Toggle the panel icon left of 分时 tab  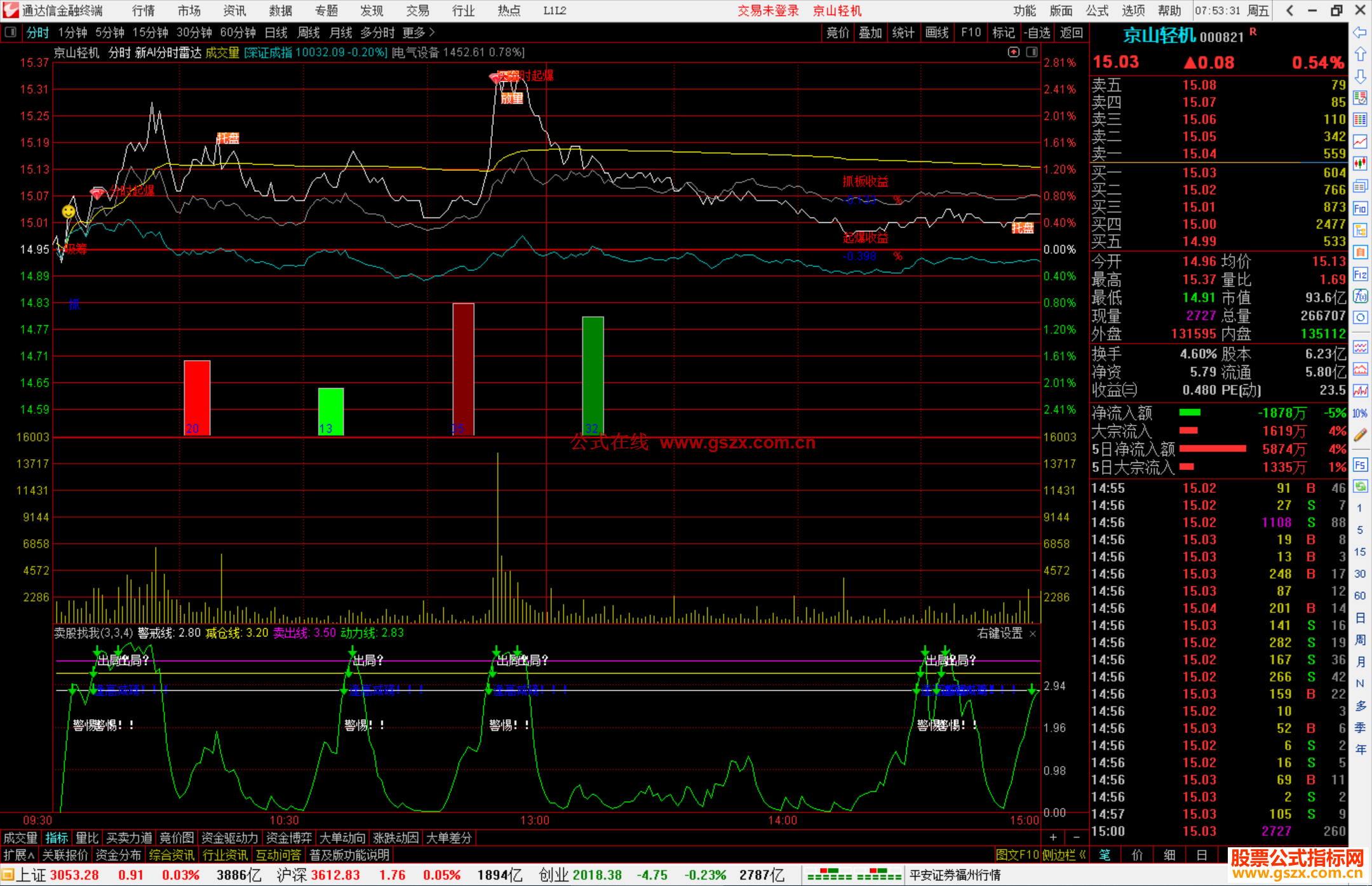(x=11, y=32)
